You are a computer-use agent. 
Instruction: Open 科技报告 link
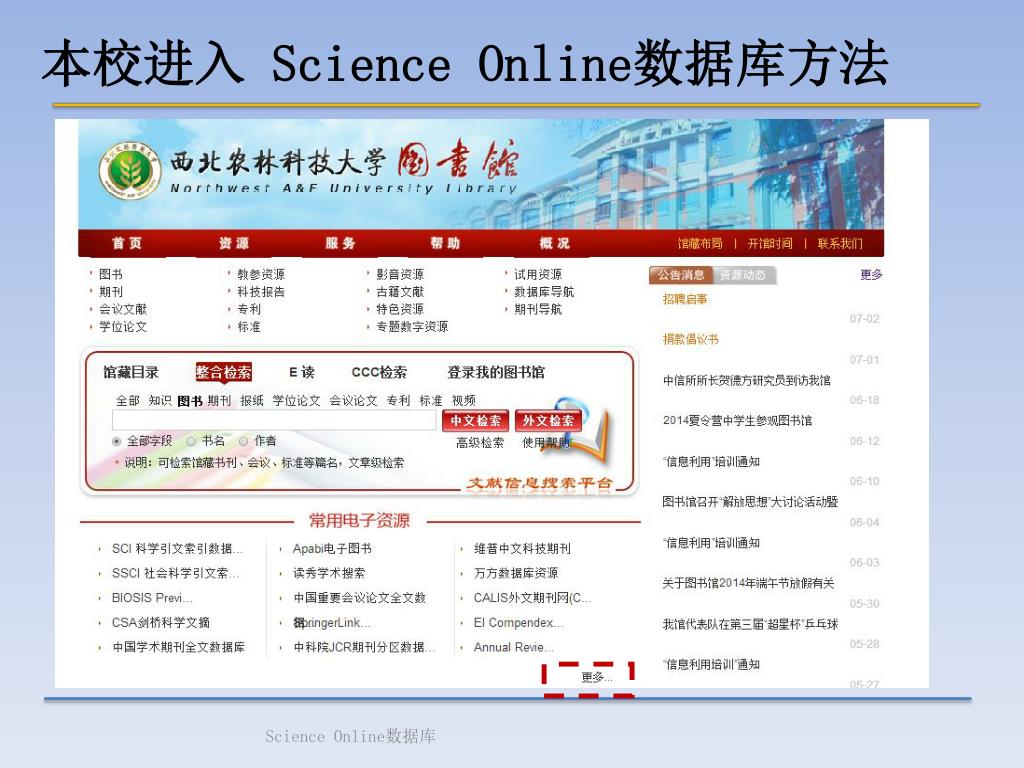[261, 291]
